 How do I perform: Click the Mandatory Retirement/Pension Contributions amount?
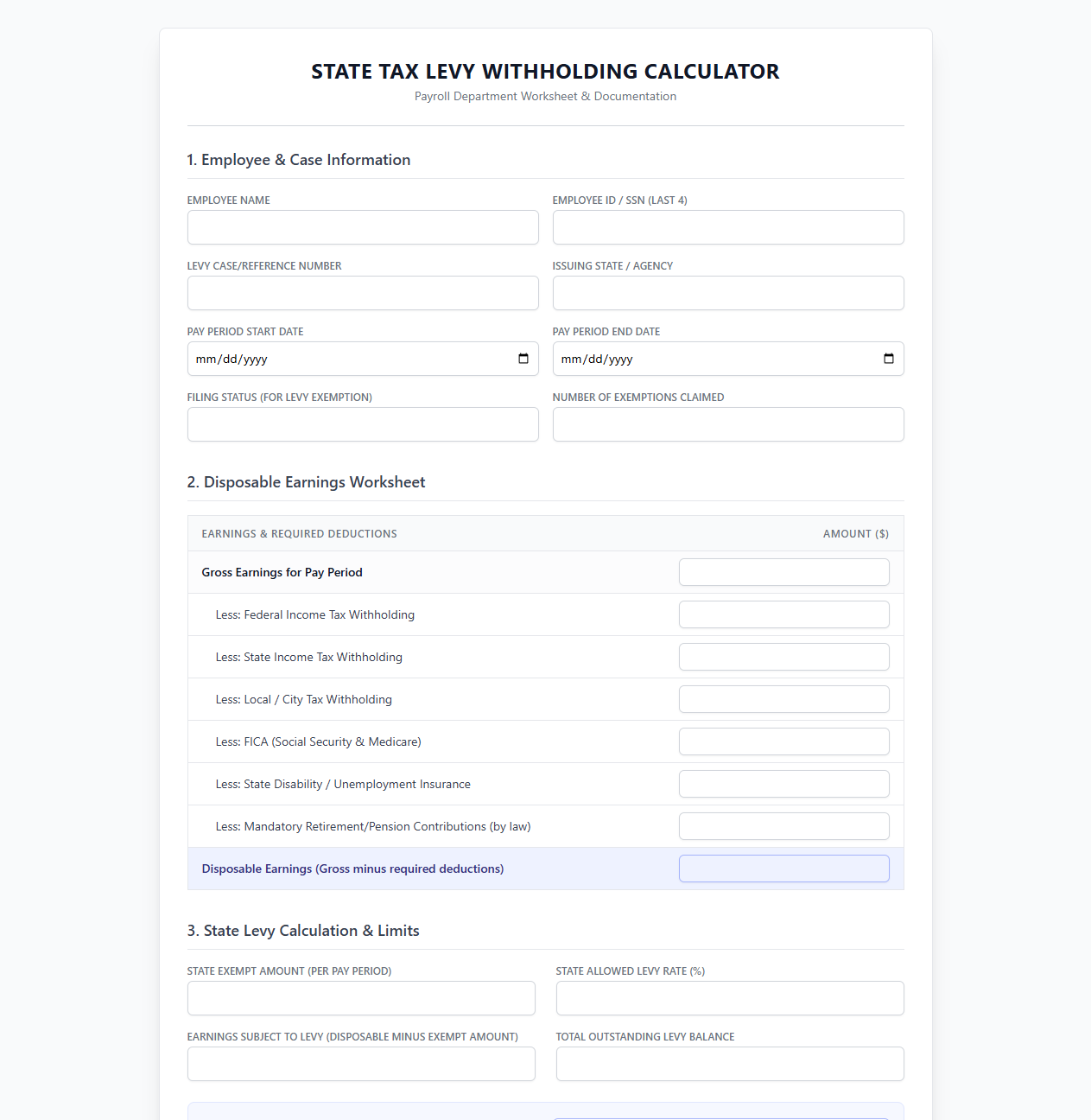(x=784, y=826)
